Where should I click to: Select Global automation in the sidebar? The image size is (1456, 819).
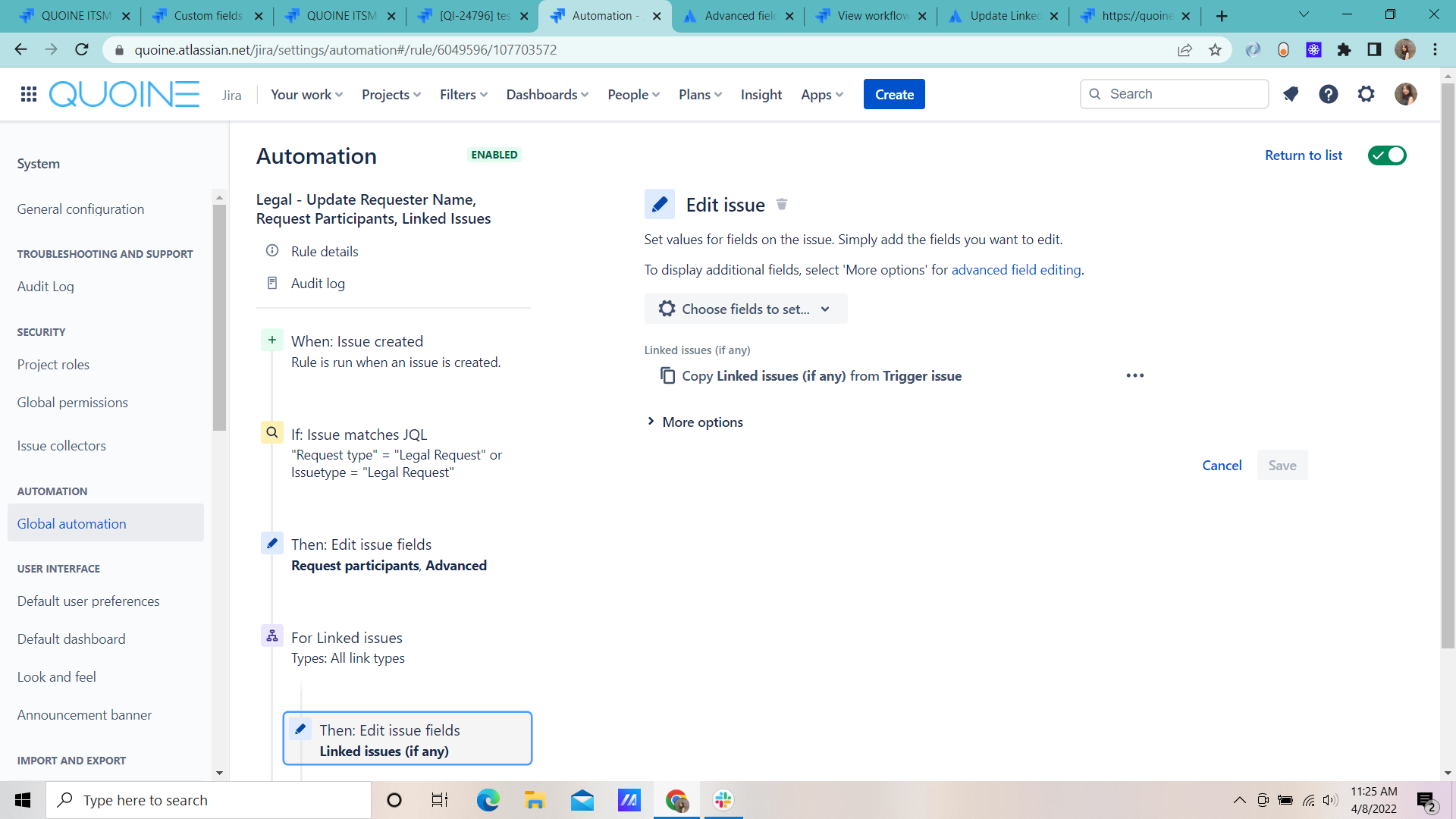coord(72,524)
